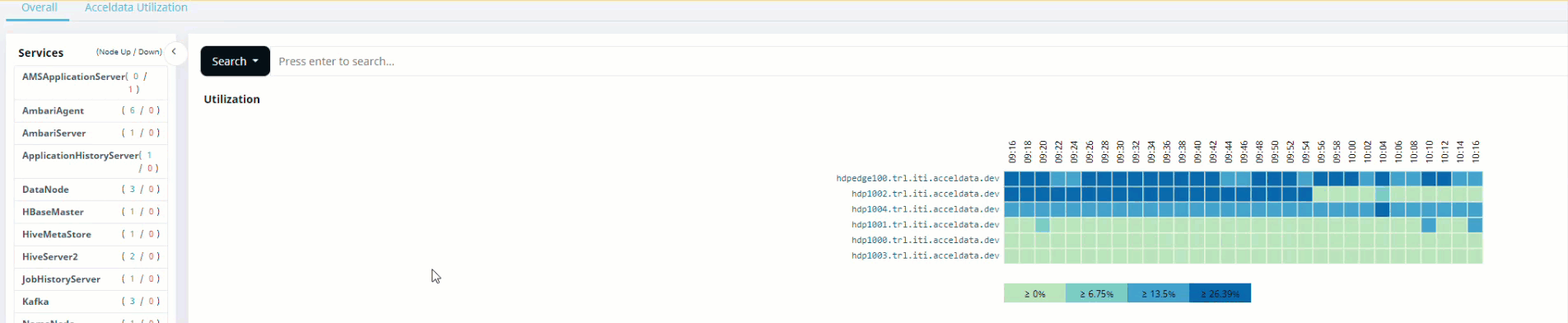1568x323 pixels.
Task: Click the ≥ 26.39% legend swatch
Action: [1220, 293]
